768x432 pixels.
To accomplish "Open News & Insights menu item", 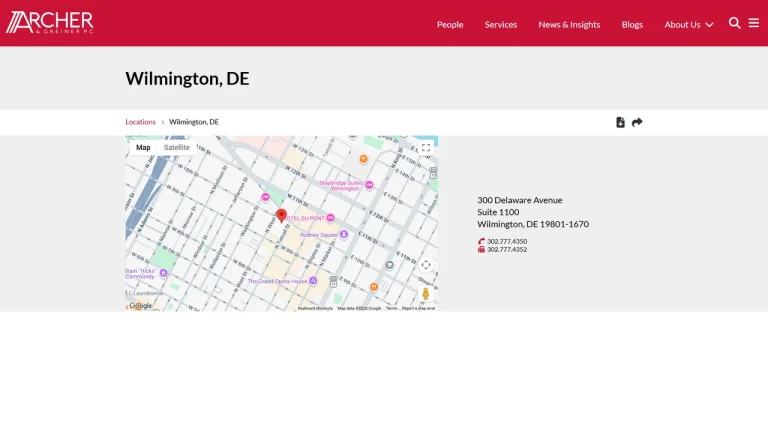I will click(569, 24).
